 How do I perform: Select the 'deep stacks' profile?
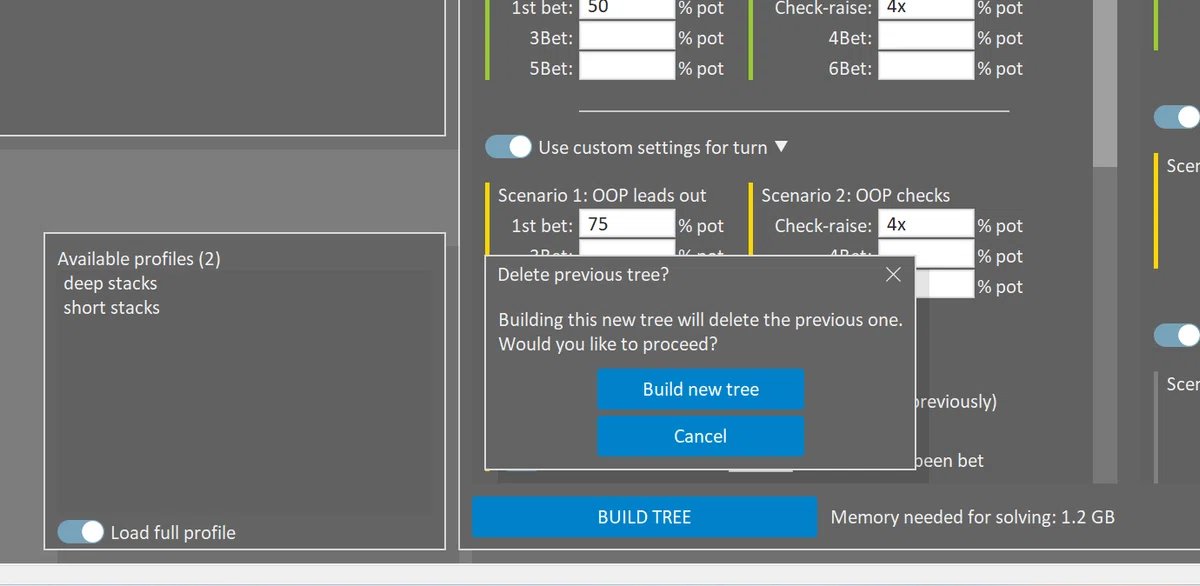coord(110,283)
